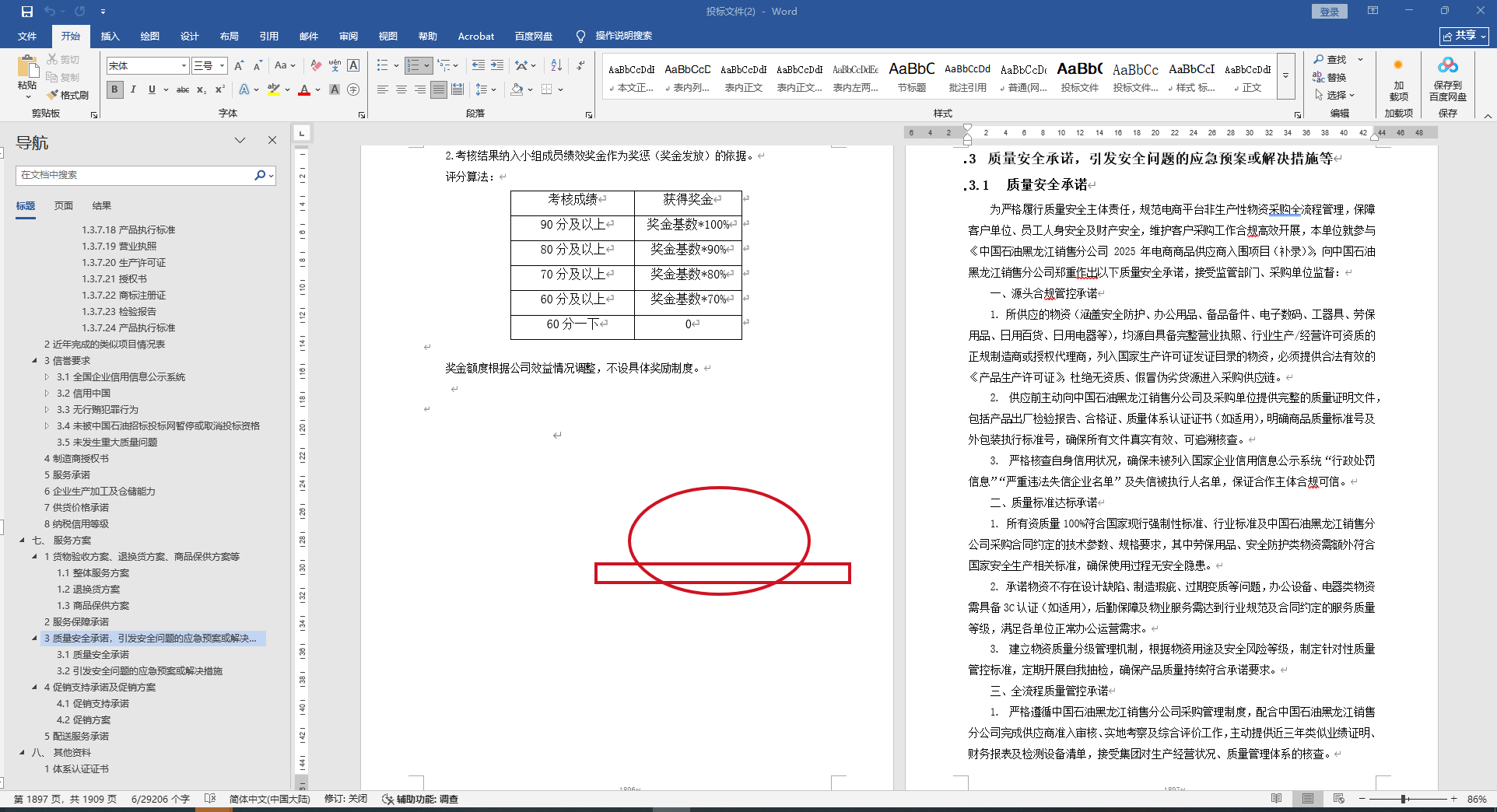Apply the font color swatch
This screenshot has height=812, width=1497.
[x=304, y=89]
